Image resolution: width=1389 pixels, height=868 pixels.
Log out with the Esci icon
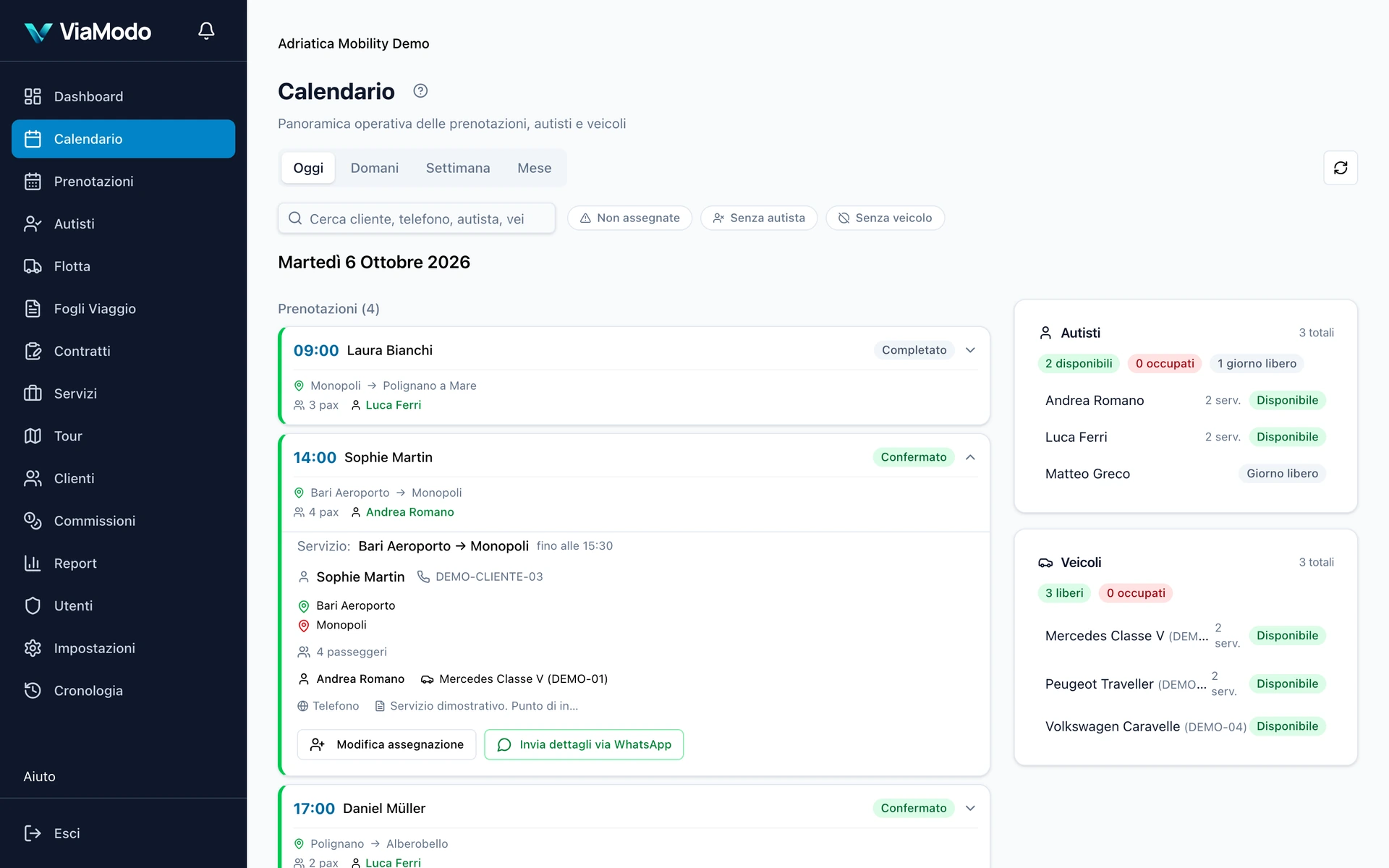pyautogui.click(x=33, y=833)
